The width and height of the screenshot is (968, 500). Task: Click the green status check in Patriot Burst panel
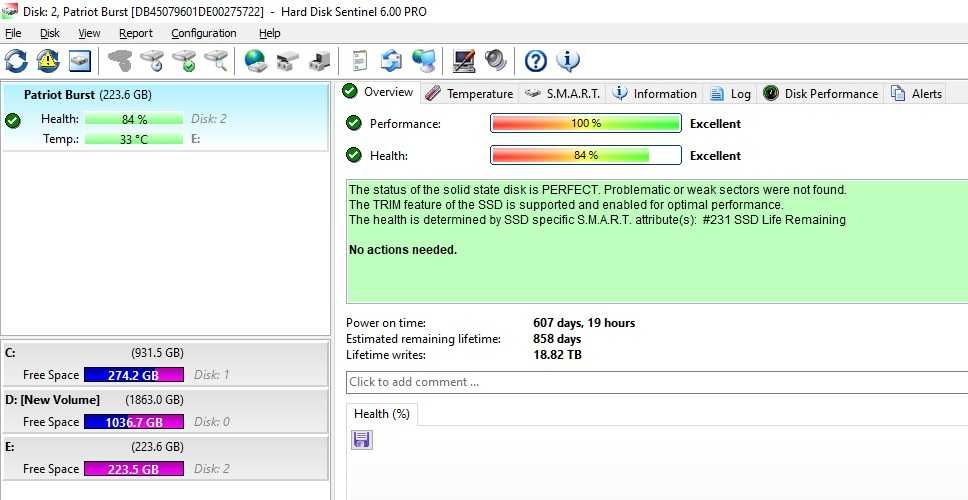[12, 120]
